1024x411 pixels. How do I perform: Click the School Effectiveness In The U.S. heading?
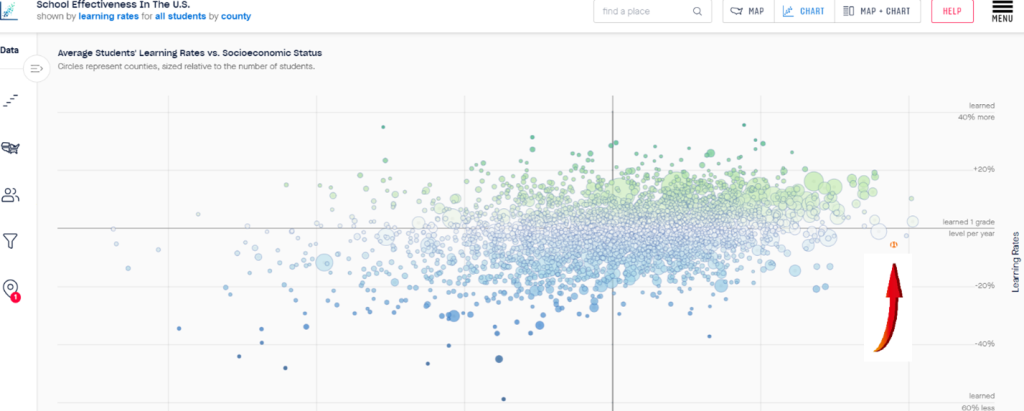(x=112, y=4)
